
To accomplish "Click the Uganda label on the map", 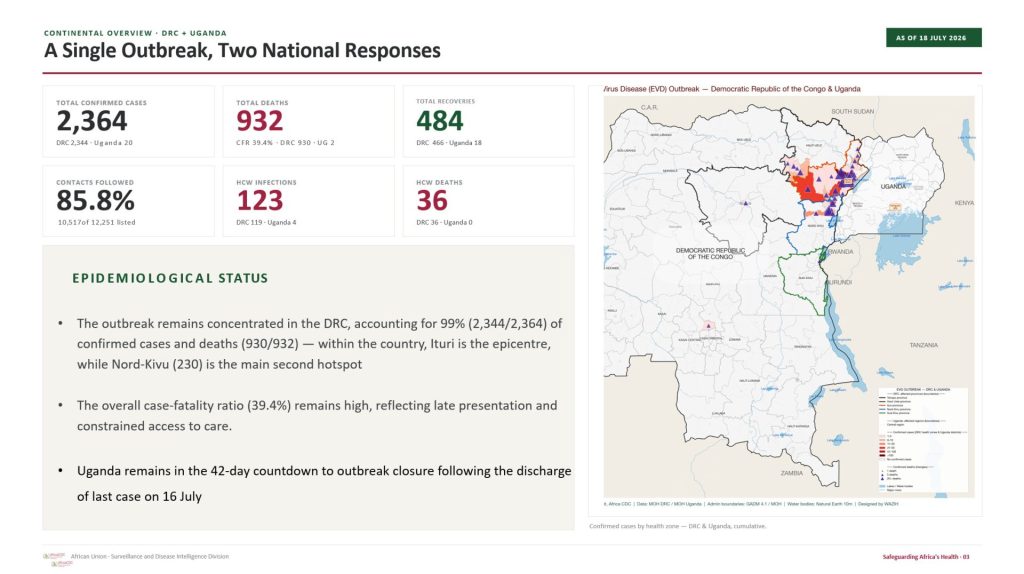I will click(893, 187).
